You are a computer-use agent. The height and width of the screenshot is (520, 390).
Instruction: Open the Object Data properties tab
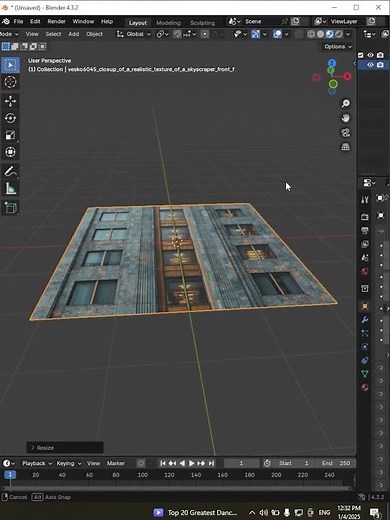[x=365, y=374]
